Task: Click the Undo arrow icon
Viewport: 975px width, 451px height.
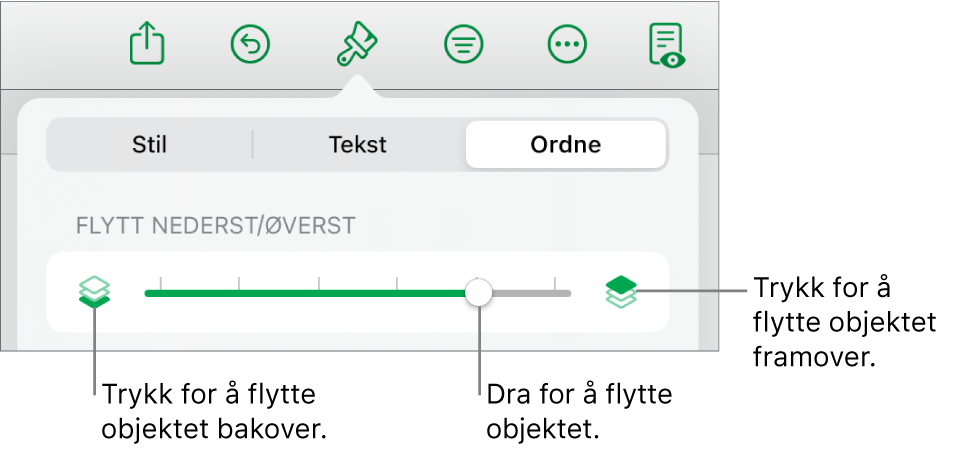Action: click(x=251, y=45)
